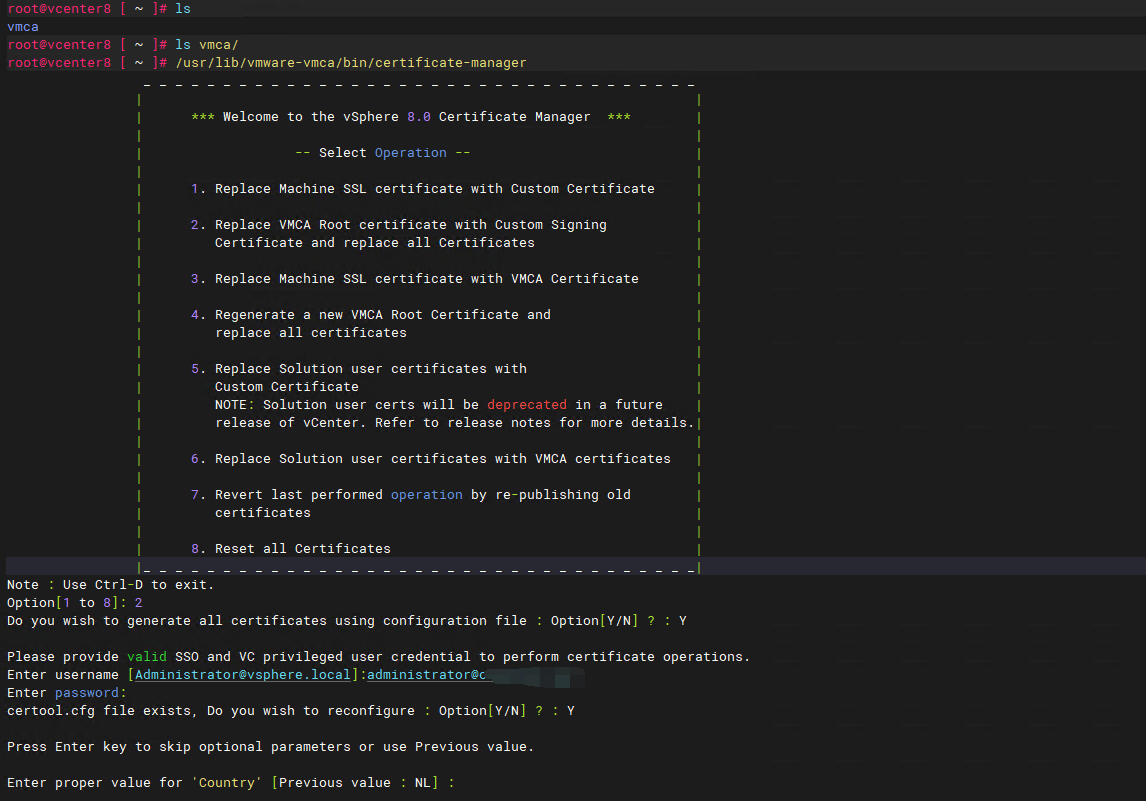Screen dimensions: 1146x801
Task: Click the 'vmca' directory name in ls output
Action: click(x=23, y=27)
